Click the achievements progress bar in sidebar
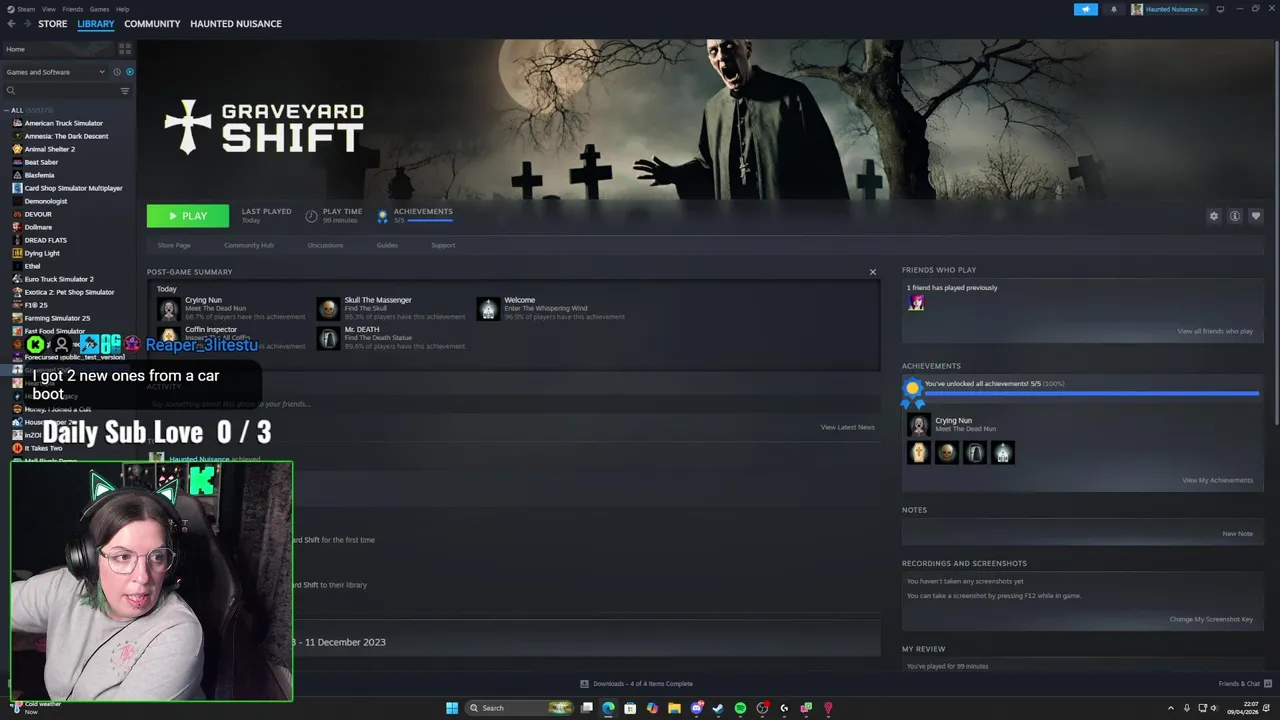1280x720 pixels. (x=1091, y=394)
